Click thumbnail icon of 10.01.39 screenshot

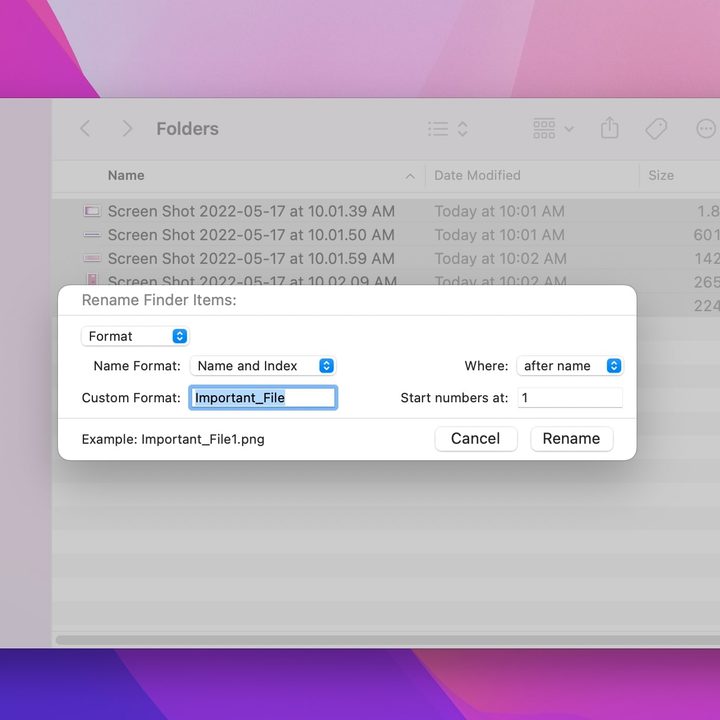click(92, 211)
